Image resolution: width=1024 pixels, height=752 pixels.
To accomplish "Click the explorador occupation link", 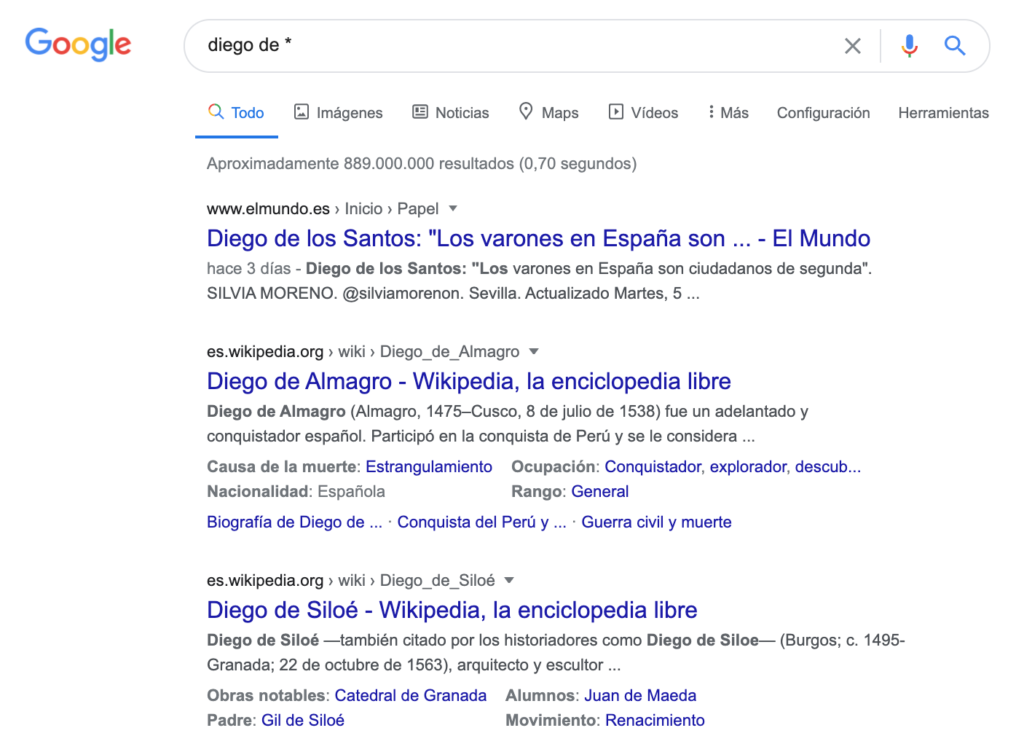I will click(748, 467).
